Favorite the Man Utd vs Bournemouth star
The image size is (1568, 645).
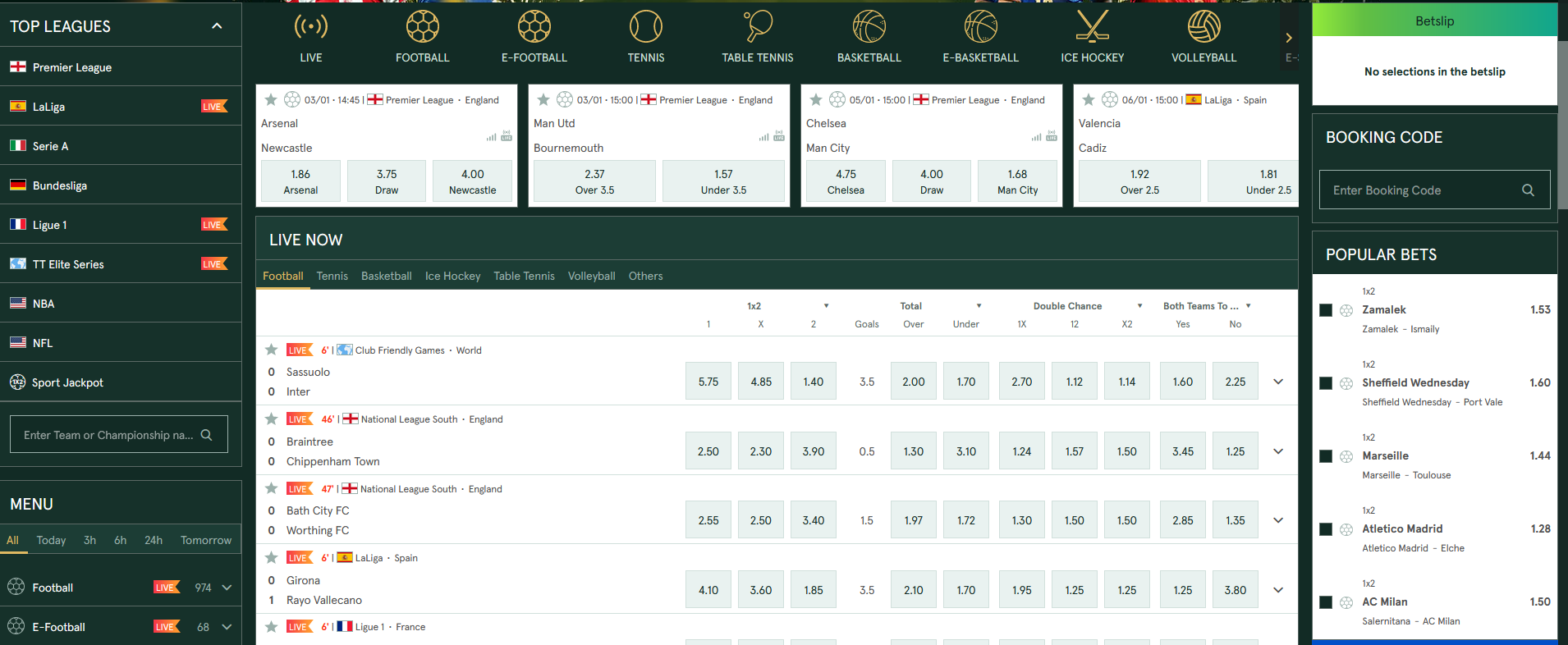click(543, 100)
